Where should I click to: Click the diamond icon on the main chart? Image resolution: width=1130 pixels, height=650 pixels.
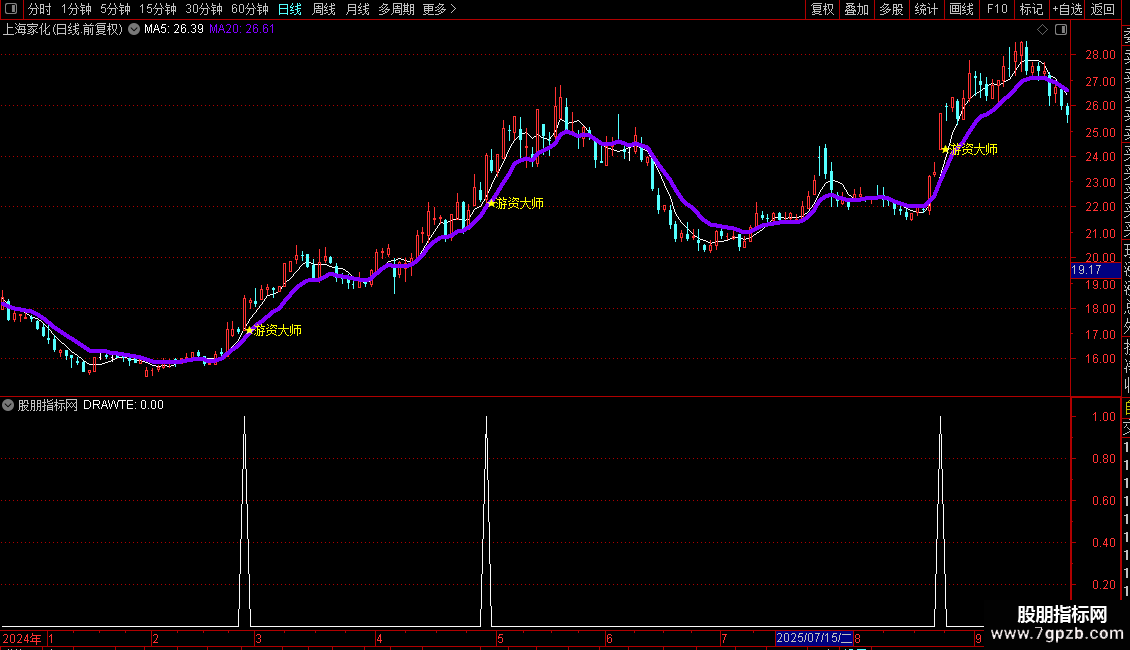click(x=1042, y=30)
